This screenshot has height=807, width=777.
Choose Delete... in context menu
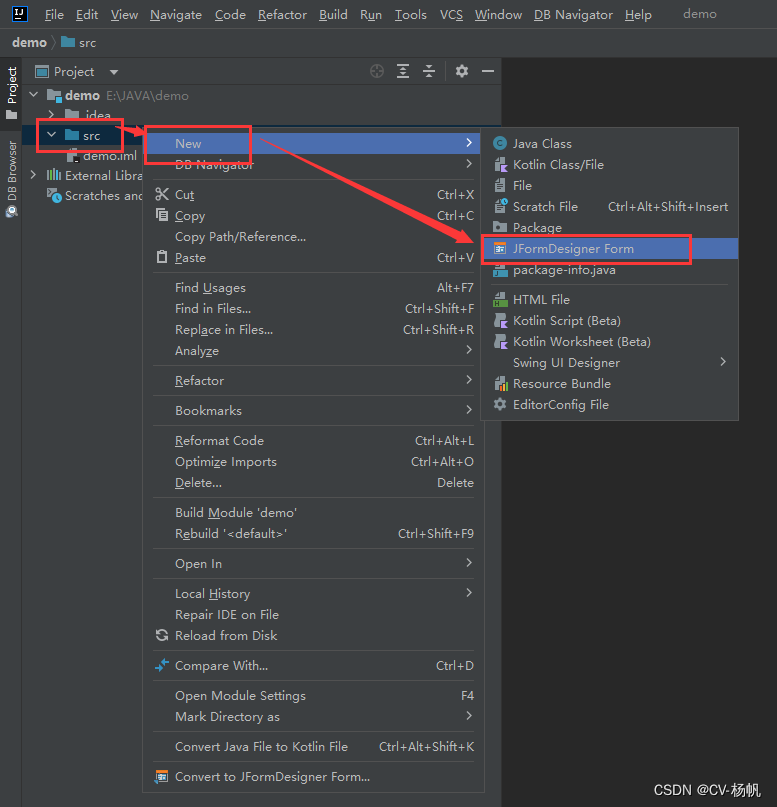(313, 483)
